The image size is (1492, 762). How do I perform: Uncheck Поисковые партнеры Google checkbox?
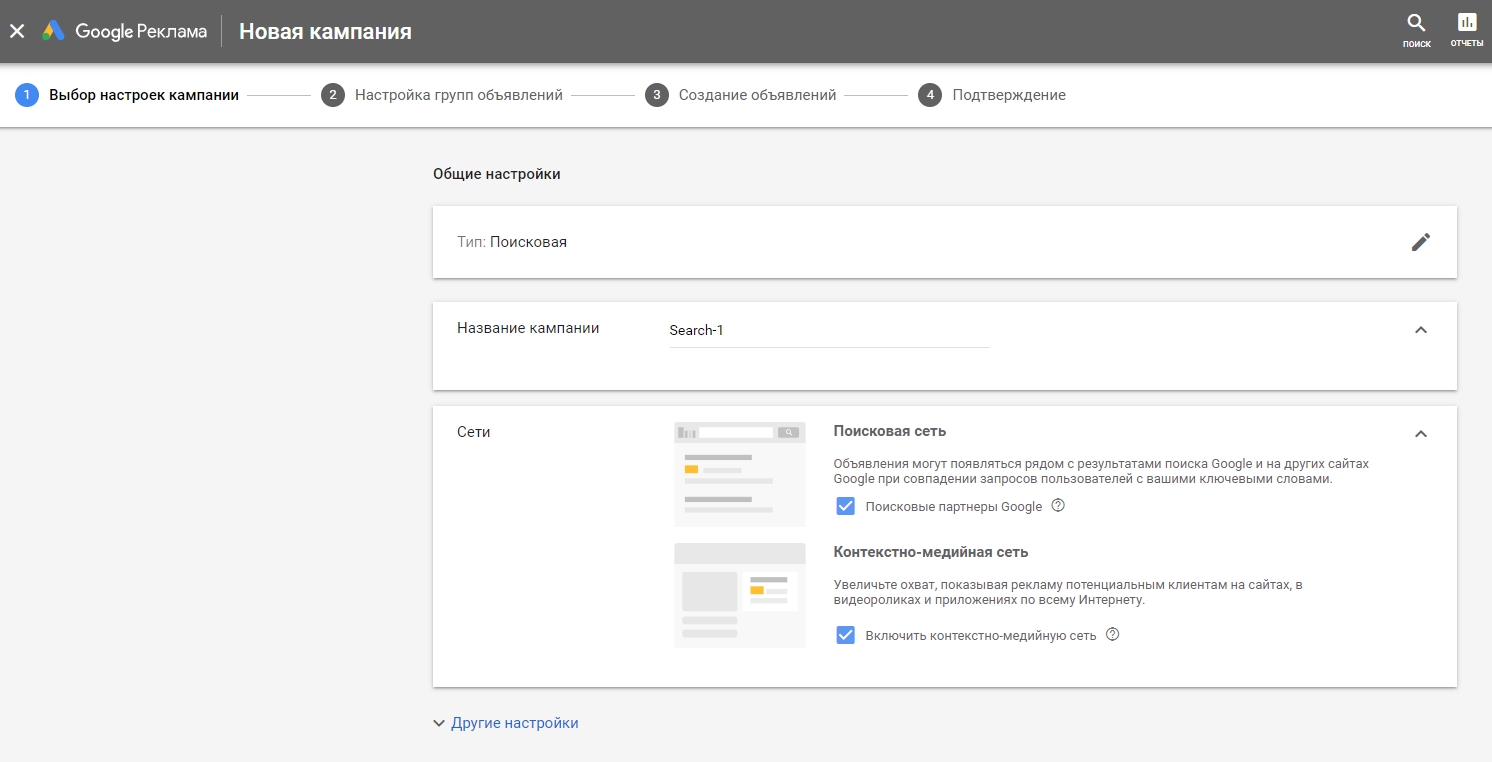click(846, 506)
